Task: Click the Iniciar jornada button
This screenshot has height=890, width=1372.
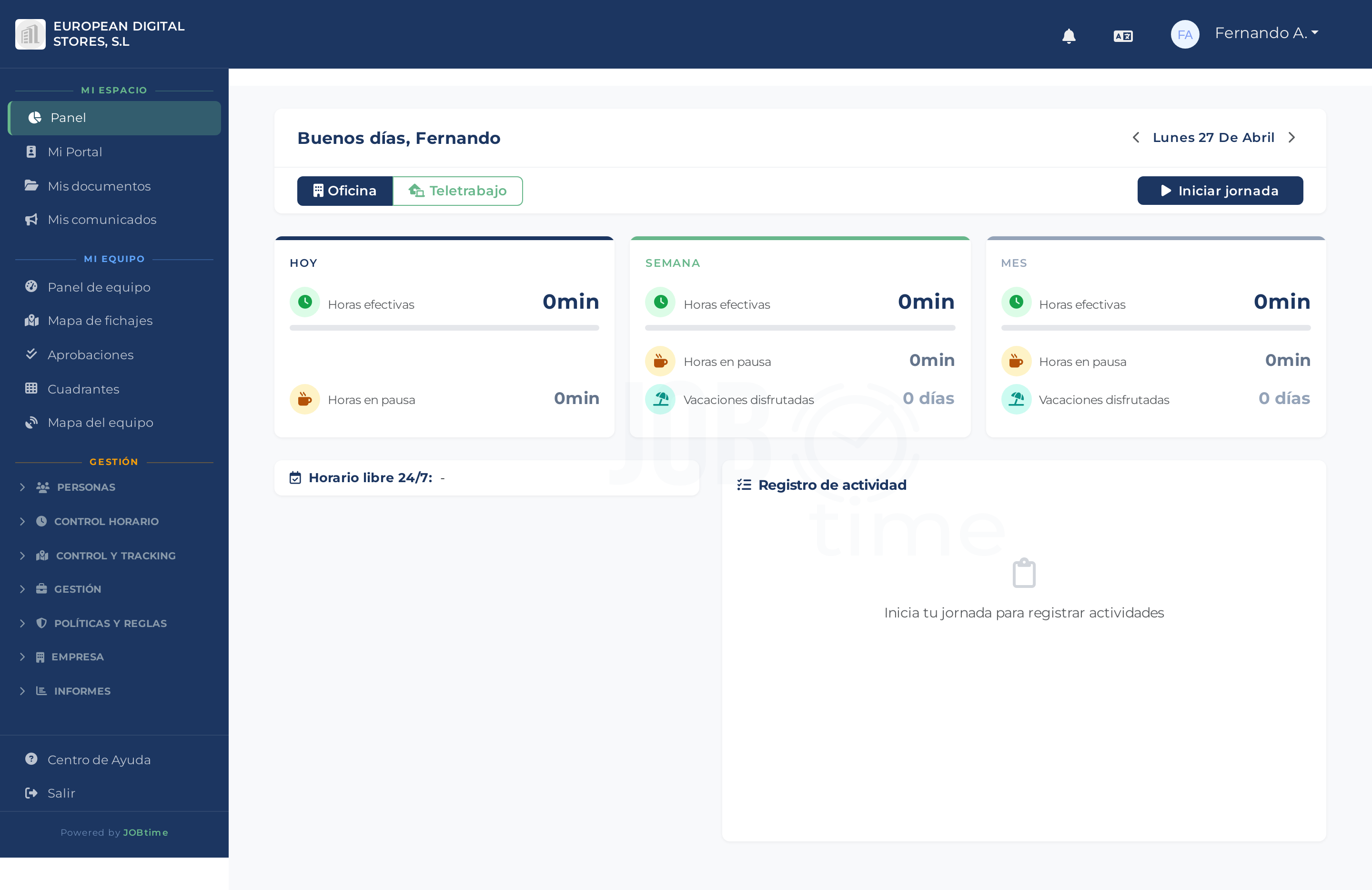Action: tap(1220, 190)
